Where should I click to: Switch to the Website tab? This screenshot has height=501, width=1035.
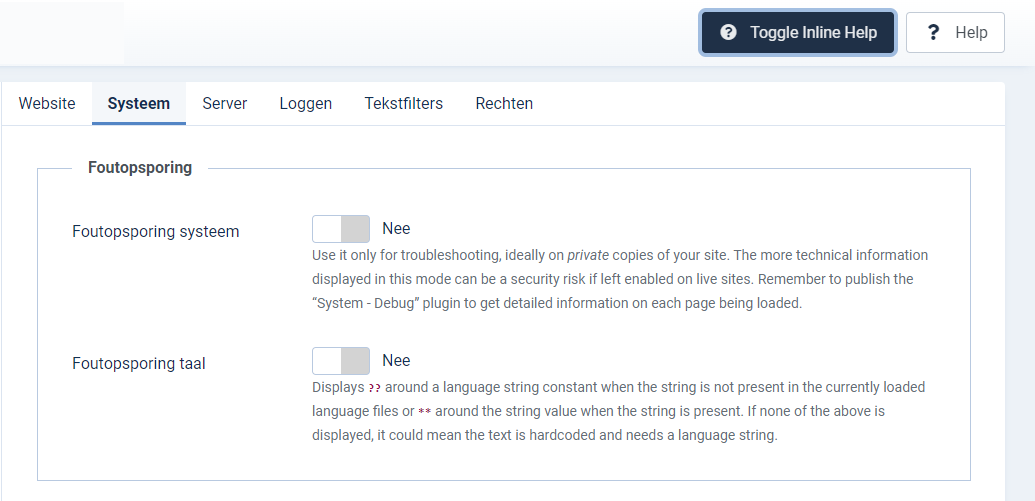pos(47,103)
